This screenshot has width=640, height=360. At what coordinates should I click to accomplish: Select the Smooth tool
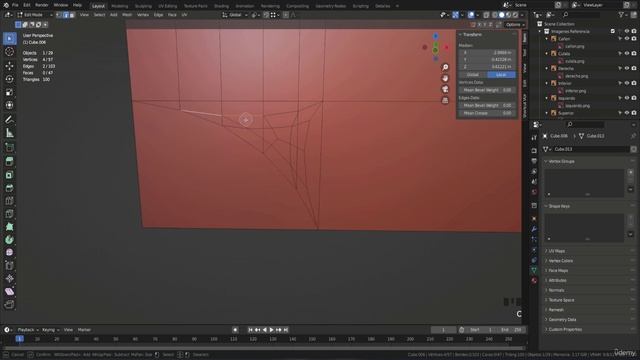[x=9, y=253]
